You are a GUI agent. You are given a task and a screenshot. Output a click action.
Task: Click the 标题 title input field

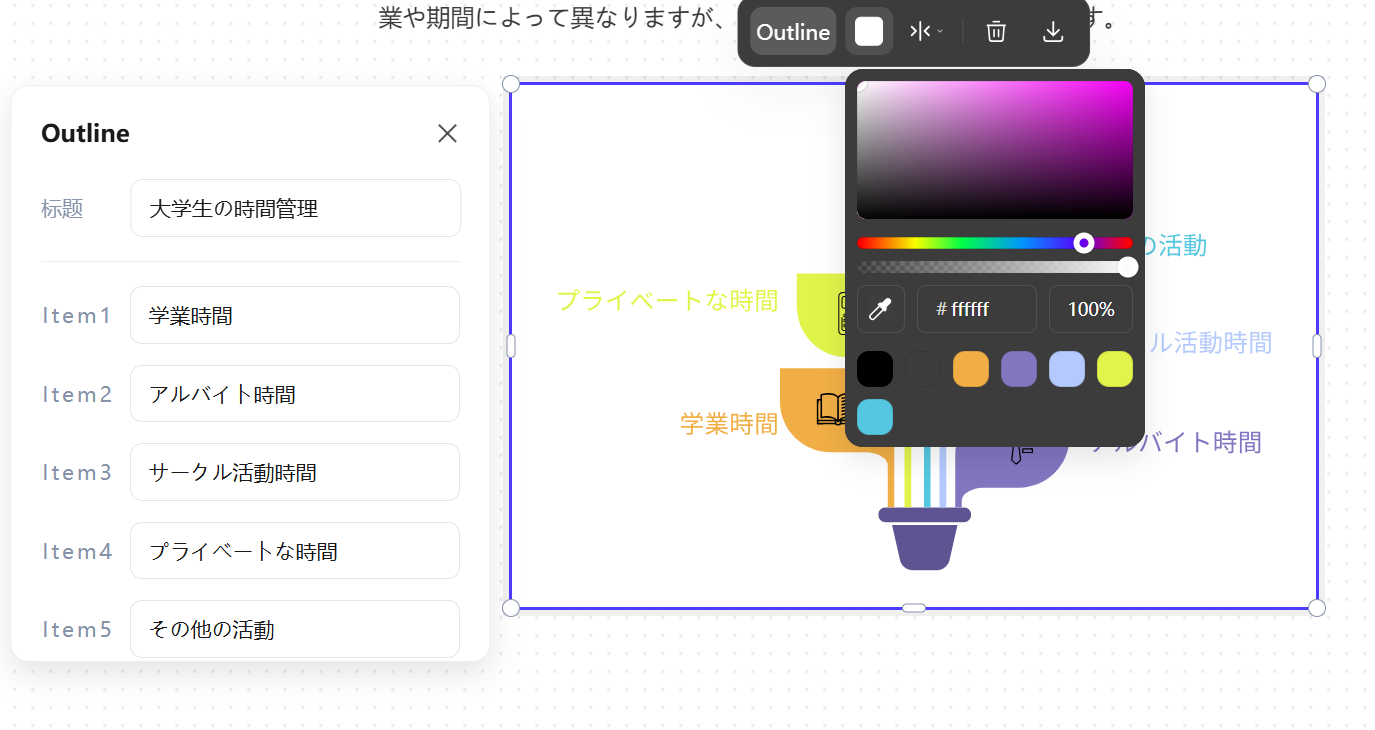tap(295, 209)
